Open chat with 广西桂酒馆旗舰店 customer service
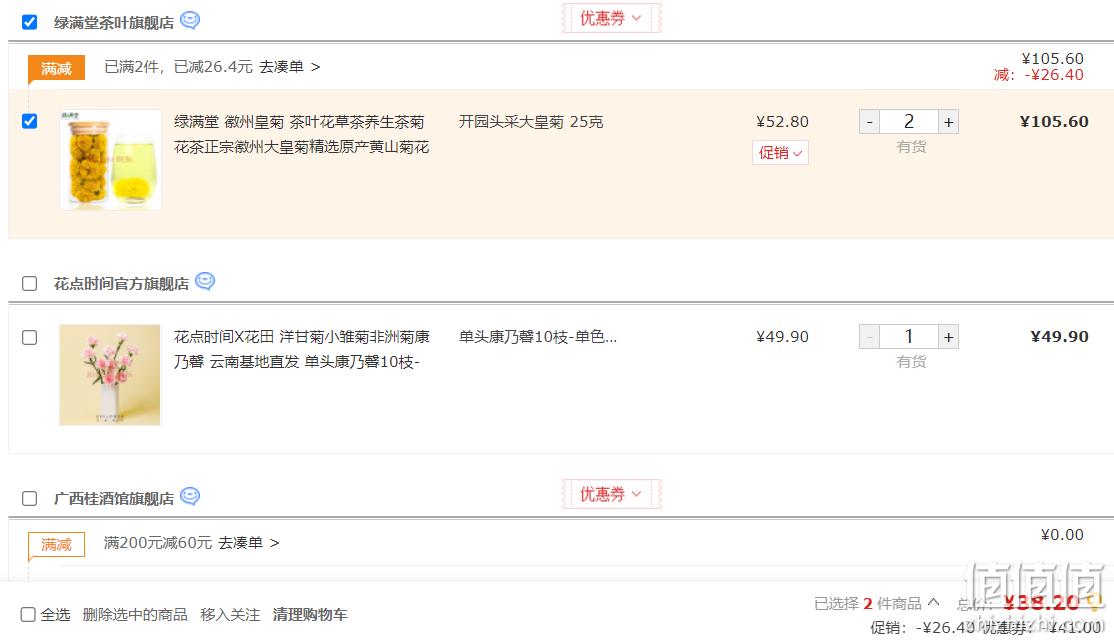This screenshot has width=1114, height=641. click(190, 496)
